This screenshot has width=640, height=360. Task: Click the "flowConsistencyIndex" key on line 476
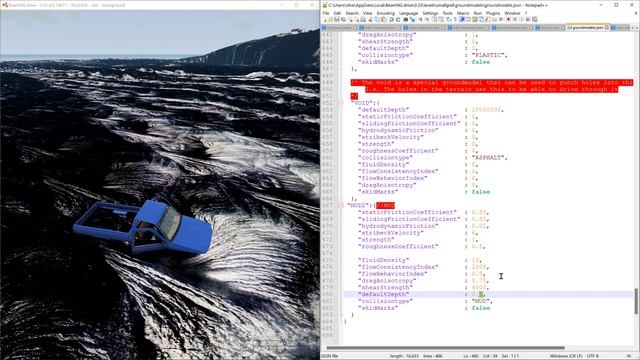398,267
